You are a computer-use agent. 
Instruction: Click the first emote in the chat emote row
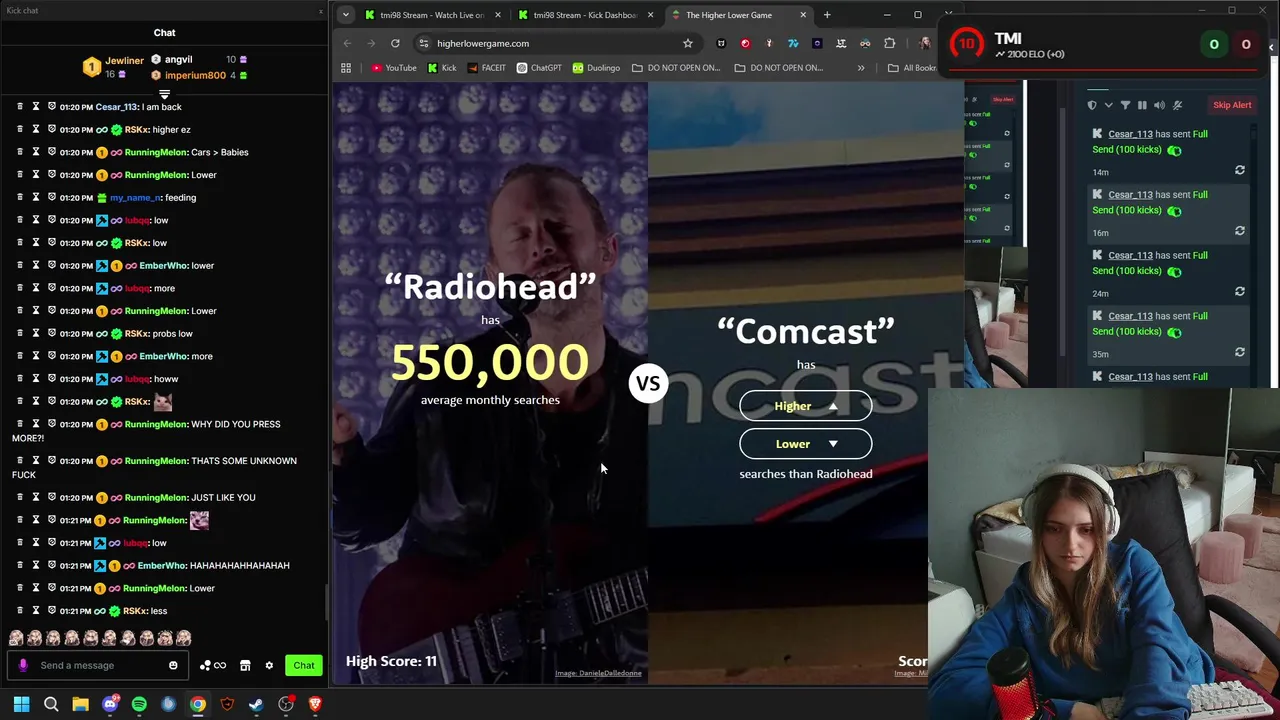tap(16, 638)
